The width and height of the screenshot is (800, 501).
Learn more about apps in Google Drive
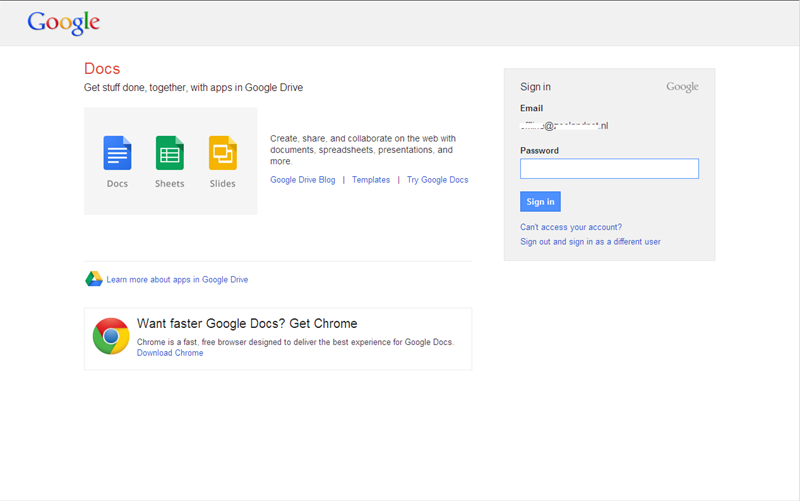[x=177, y=280]
